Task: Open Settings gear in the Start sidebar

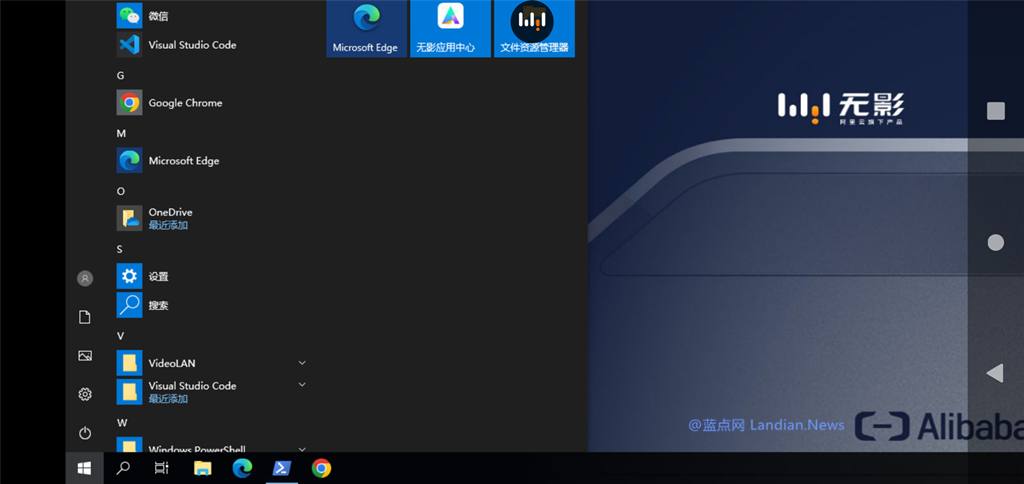Action: (x=85, y=395)
